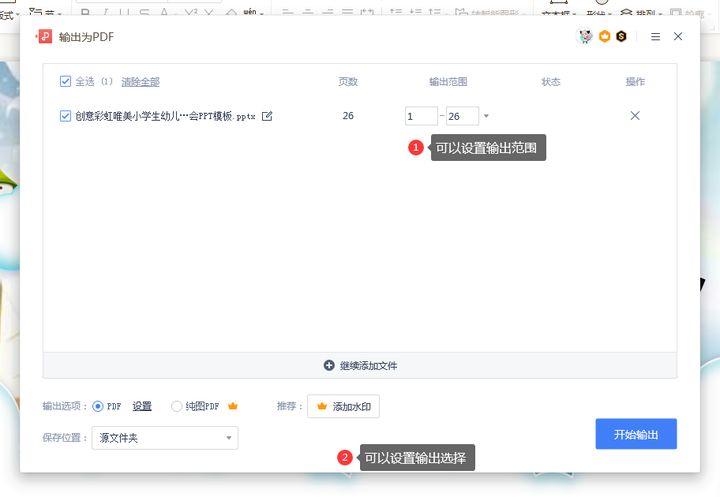The image size is (720, 497).
Task: Select the 纯图PDF radio option
Action: [x=177, y=406]
